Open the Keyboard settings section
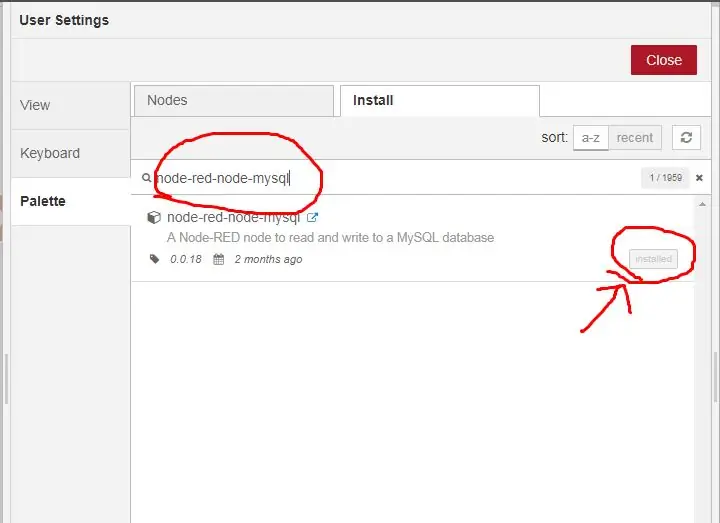The image size is (720, 523). click(x=71, y=153)
